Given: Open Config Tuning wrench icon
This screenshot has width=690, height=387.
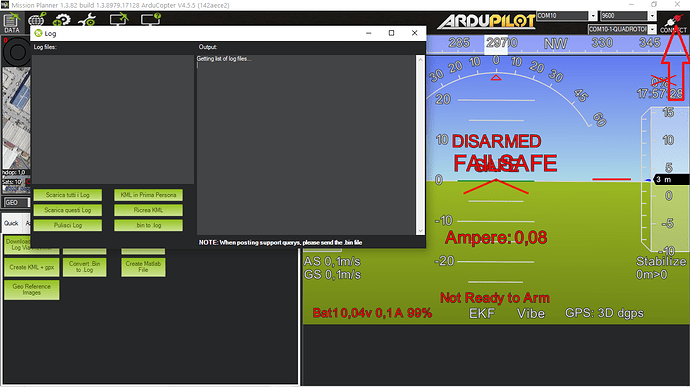Looking at the screenshot, I should pyautogui.click(x=88, y=19).
